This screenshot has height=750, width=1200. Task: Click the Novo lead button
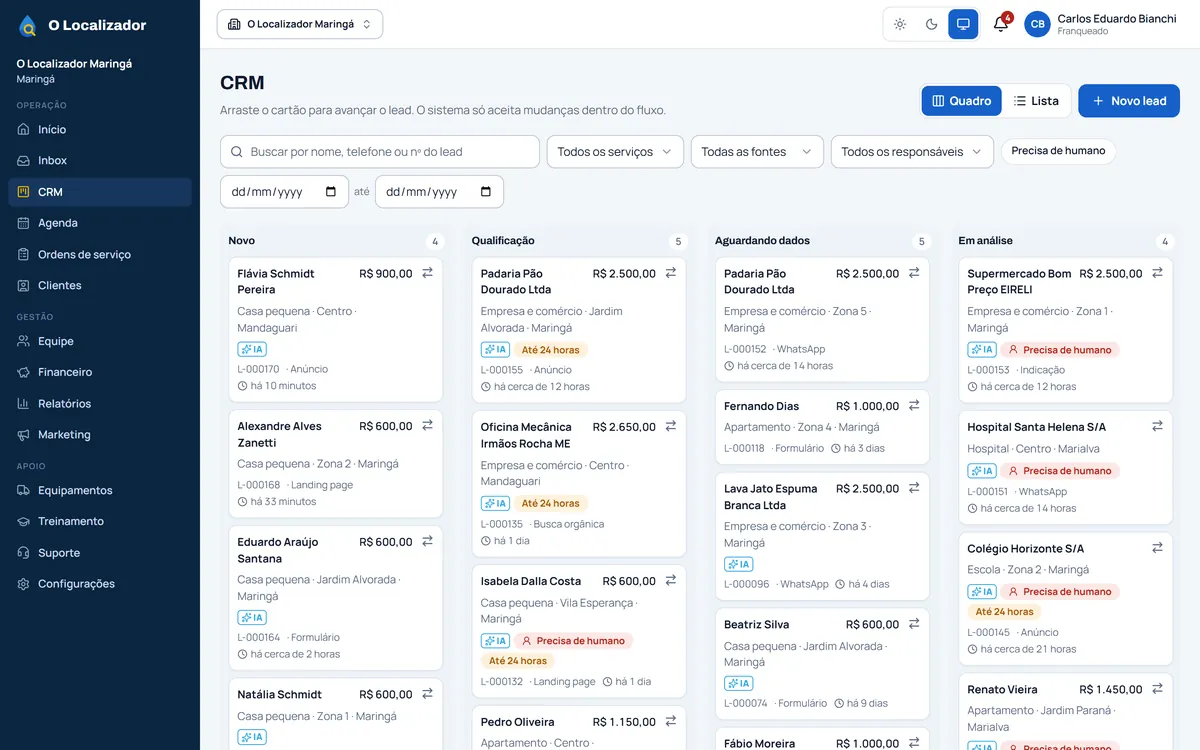(1129, 101)
